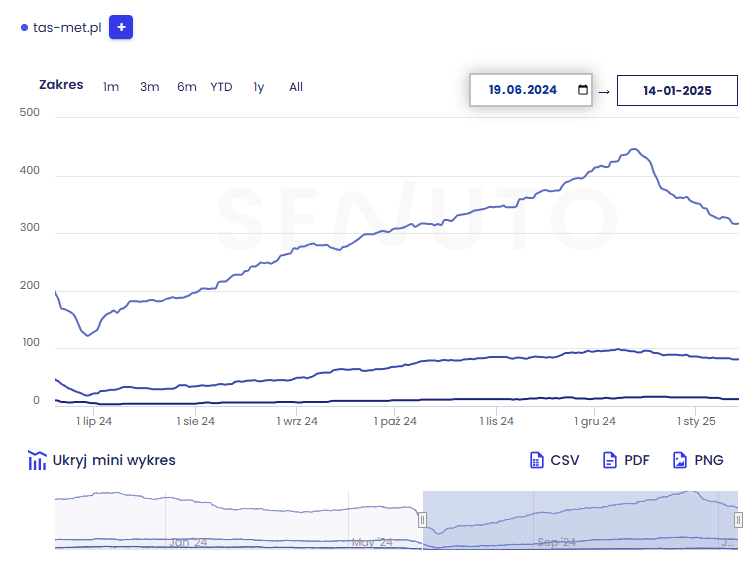The image size is (756, 570).
Task: Select the All range option
Action: pyautogui.click(x=296, y=87)
